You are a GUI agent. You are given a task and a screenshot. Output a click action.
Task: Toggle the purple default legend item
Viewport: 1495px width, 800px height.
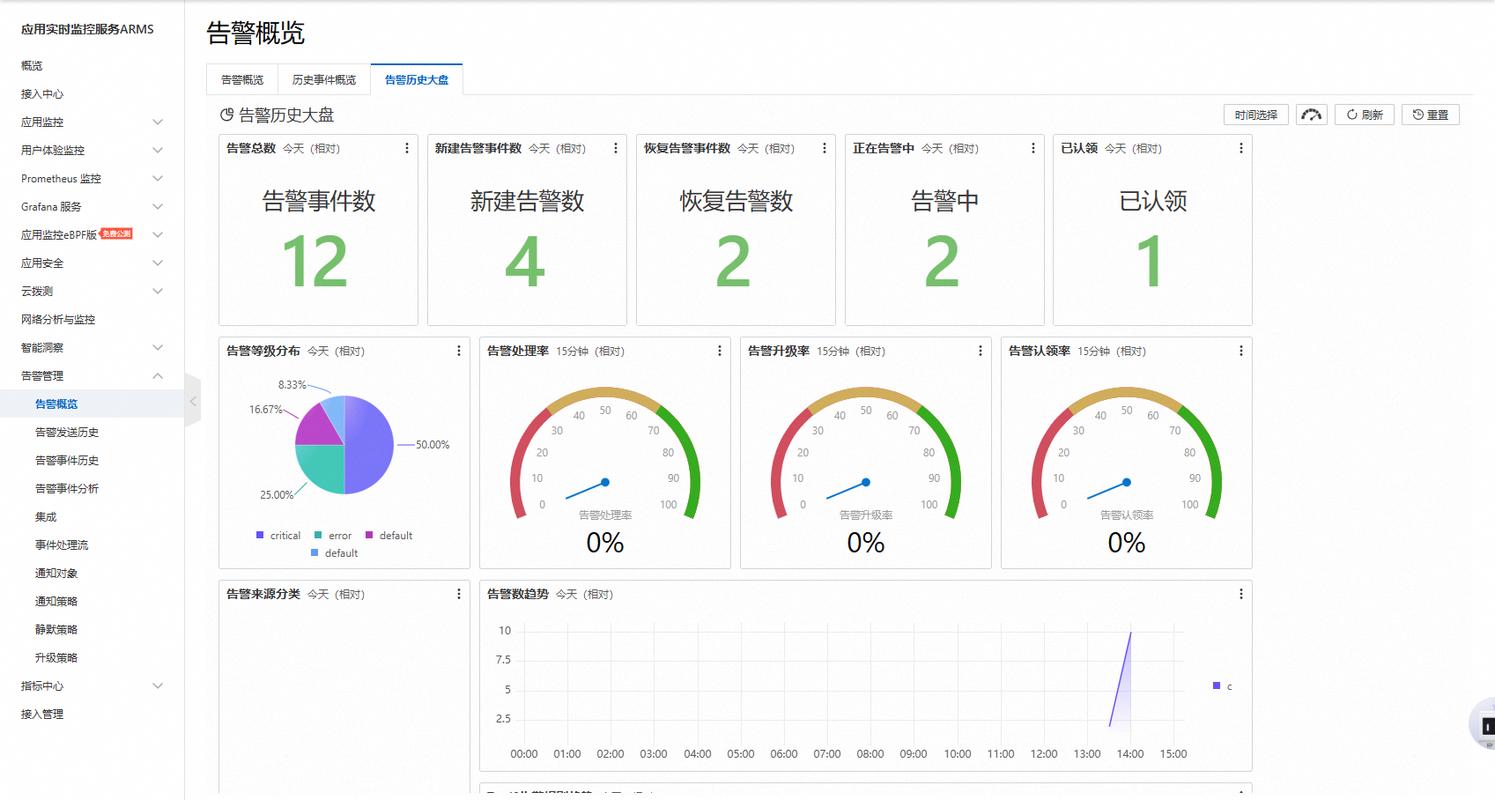pos(389,536)
